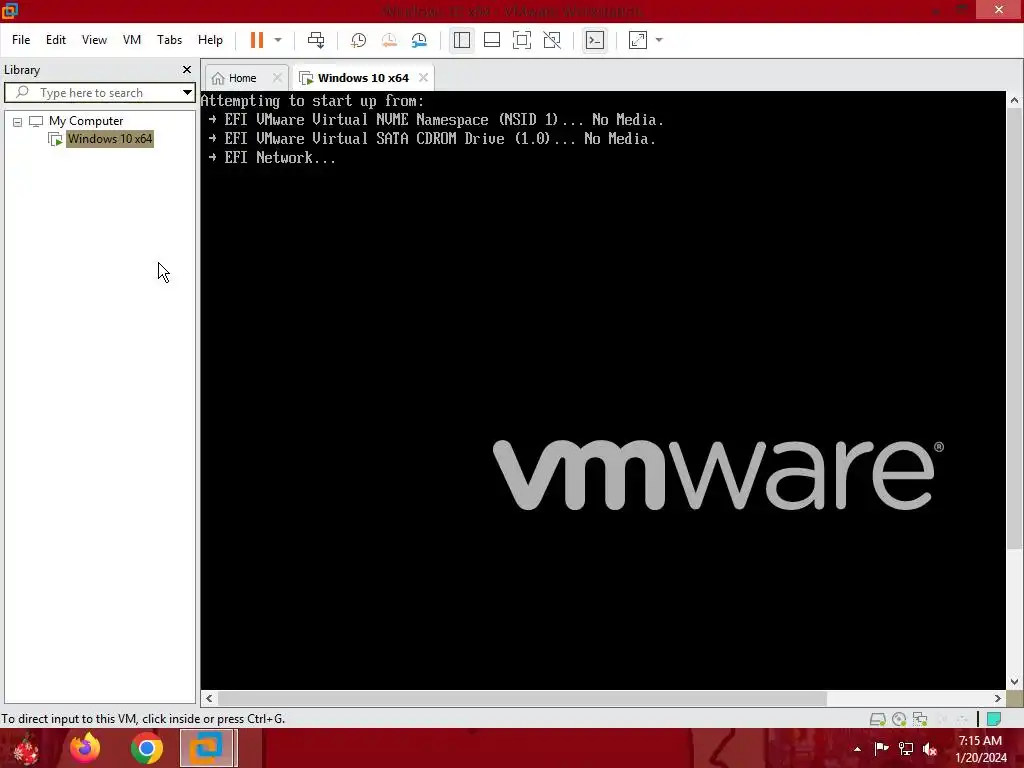The image size is (1024, 768).
Task: Toggle the library sidebar view
Action: click(462, 40)
